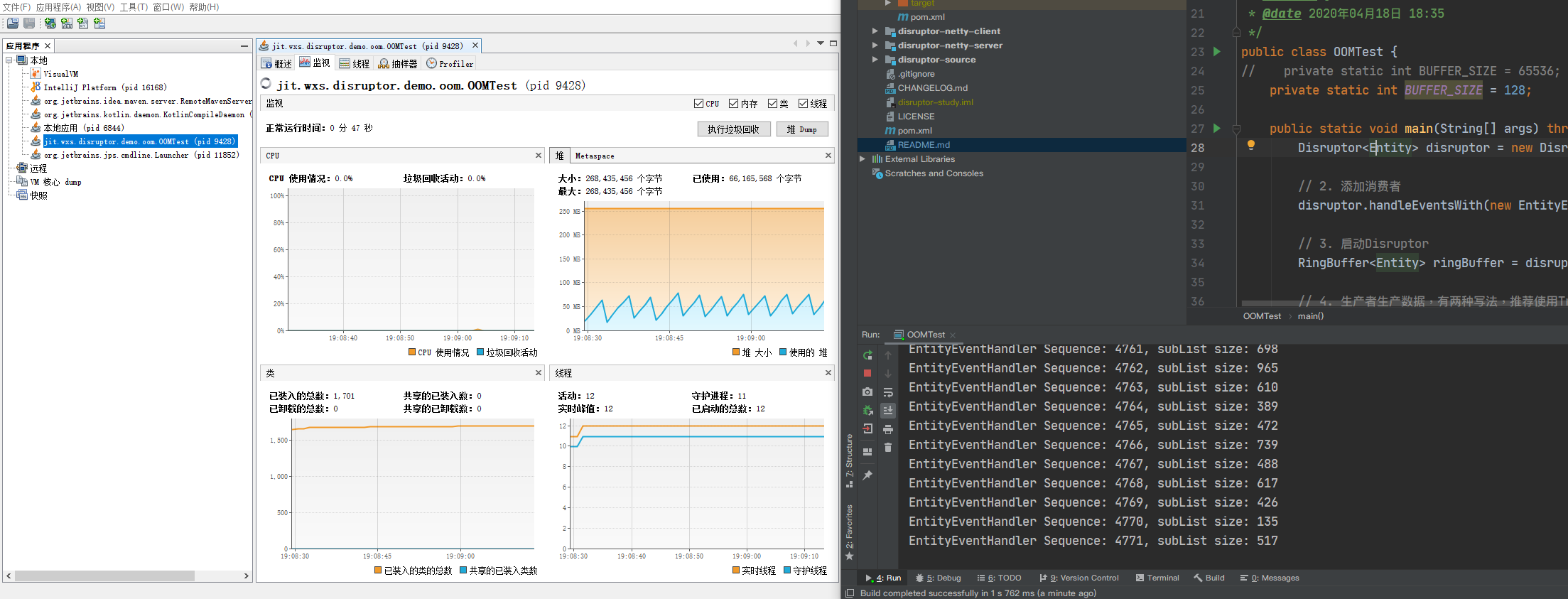Toggle soft-wrap in the Run console
Image resolution: width=1568 pixels, height=599 pixels.
coord(888,392)
